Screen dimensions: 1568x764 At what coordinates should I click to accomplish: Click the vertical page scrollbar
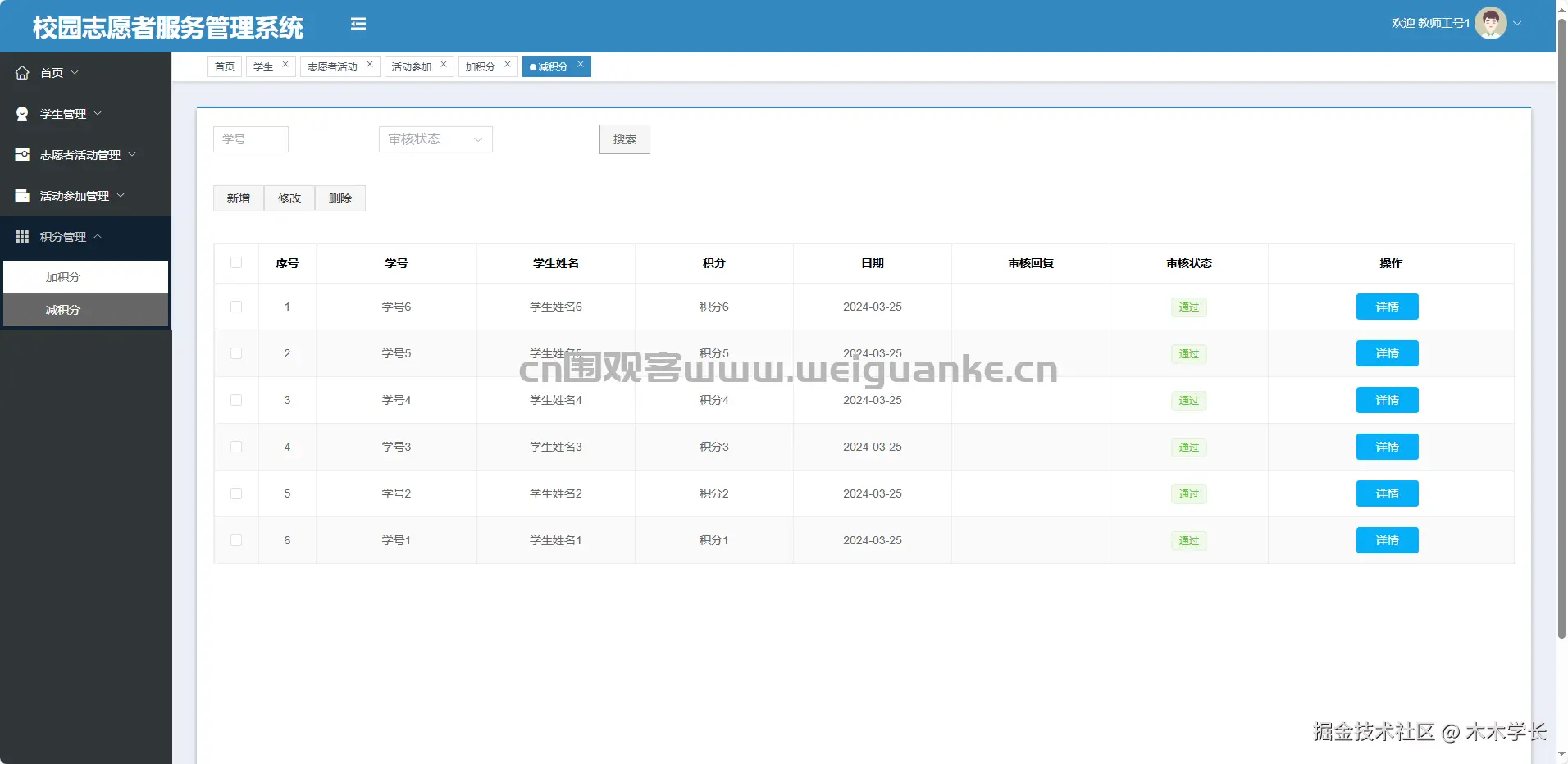click(x=1561, y=328)
